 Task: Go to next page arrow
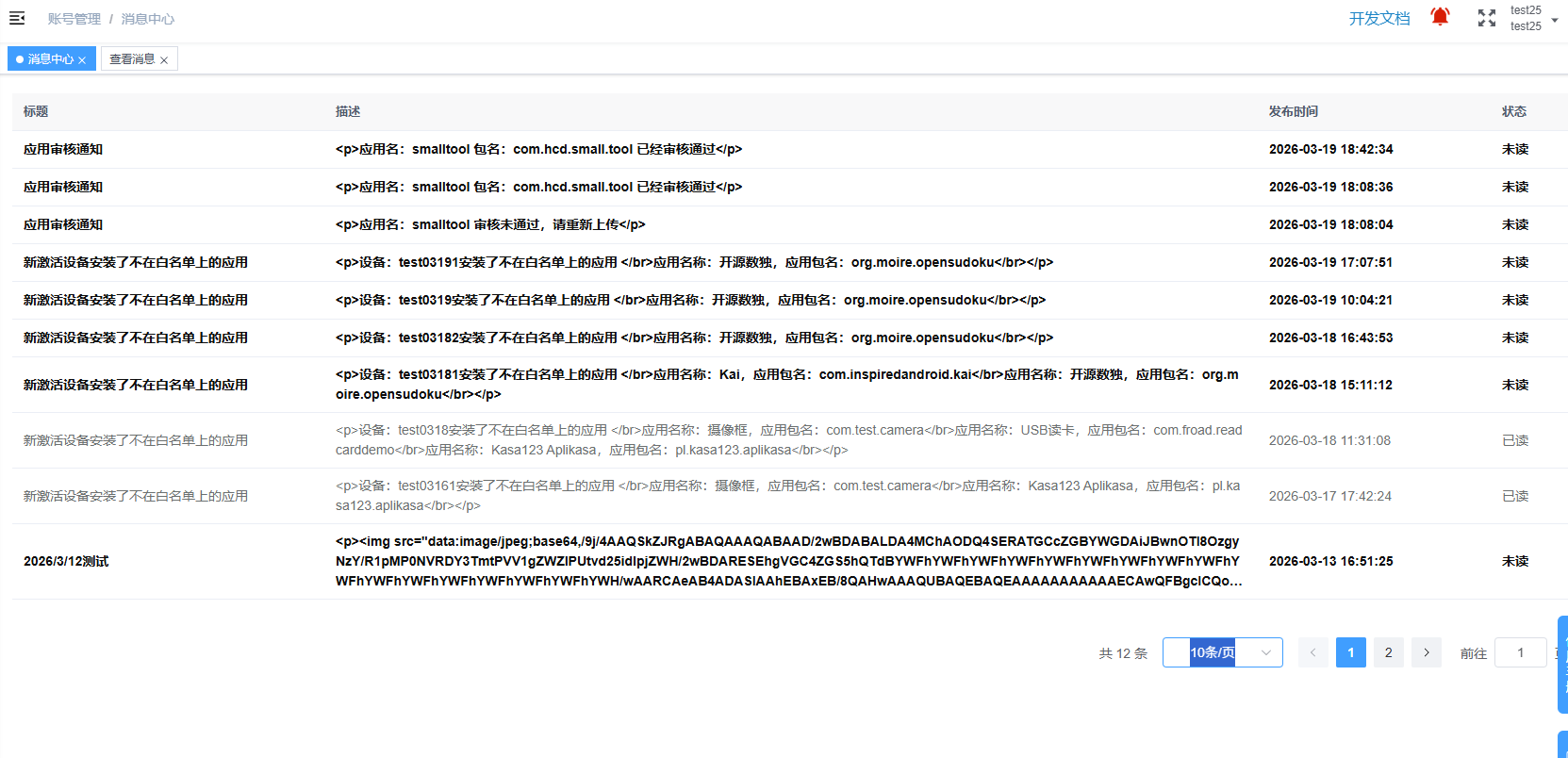[1427, 652]
